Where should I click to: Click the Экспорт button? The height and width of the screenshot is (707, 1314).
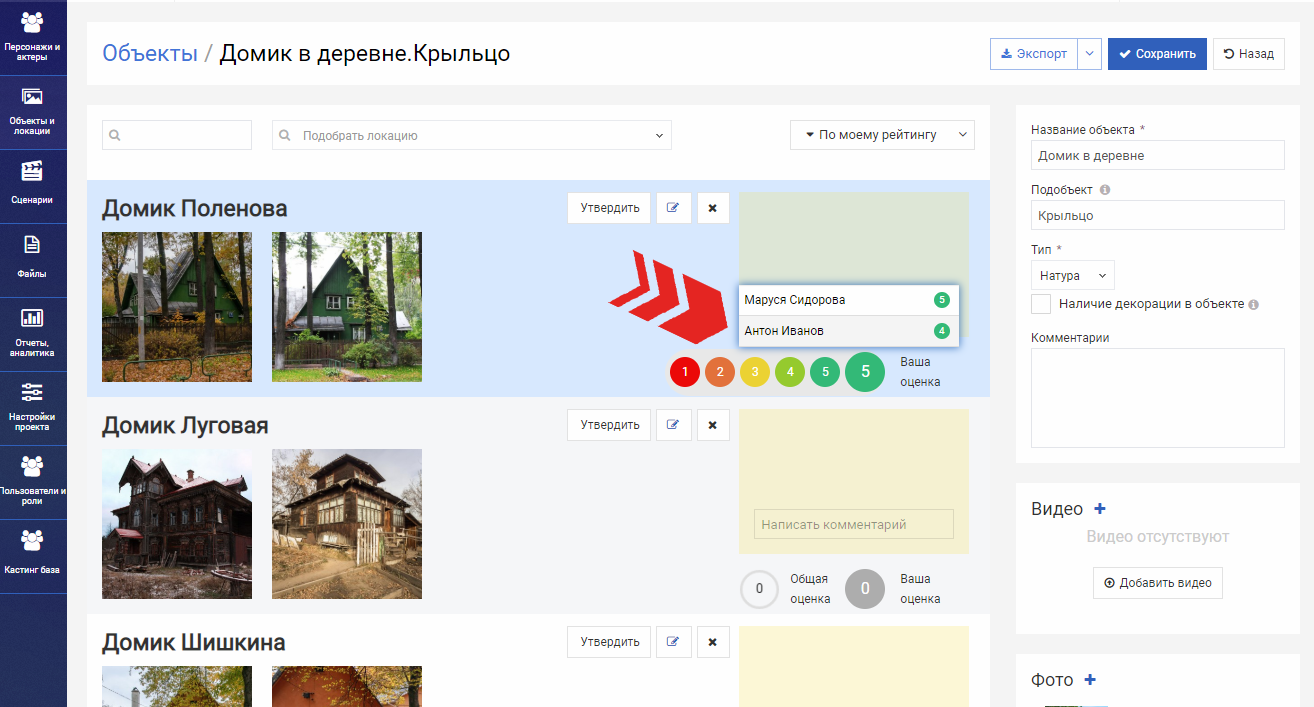coord(1034,54)
